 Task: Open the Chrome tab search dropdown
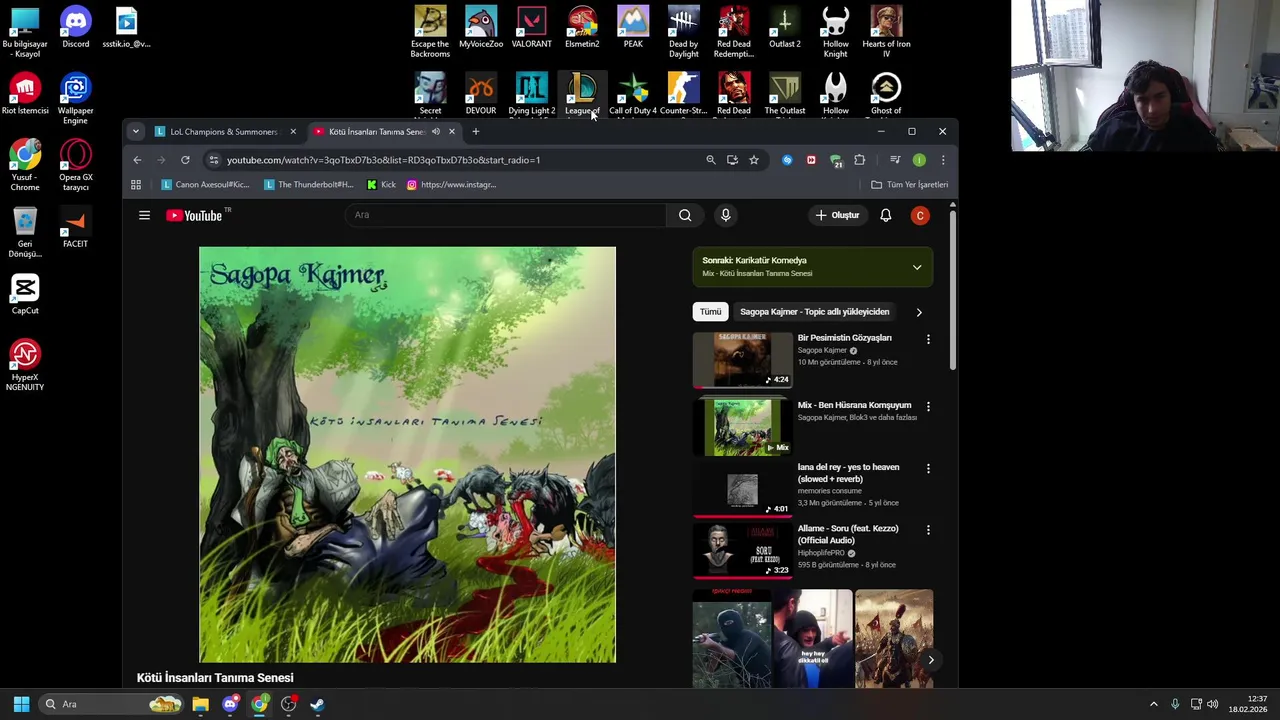pyautogui.click(x=135, y=132)
